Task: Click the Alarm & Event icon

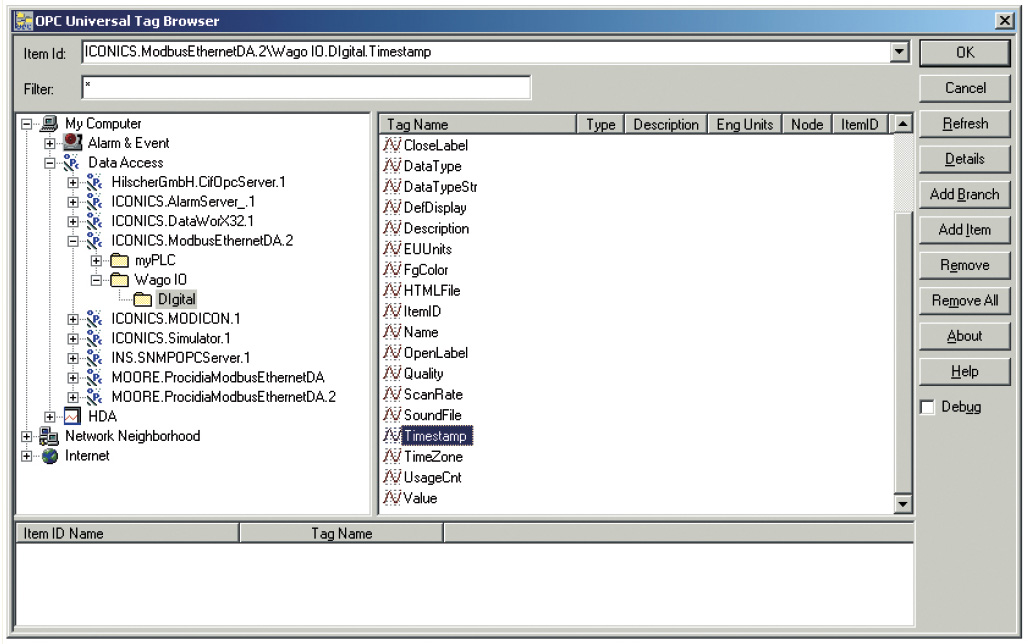Action: 73,142
